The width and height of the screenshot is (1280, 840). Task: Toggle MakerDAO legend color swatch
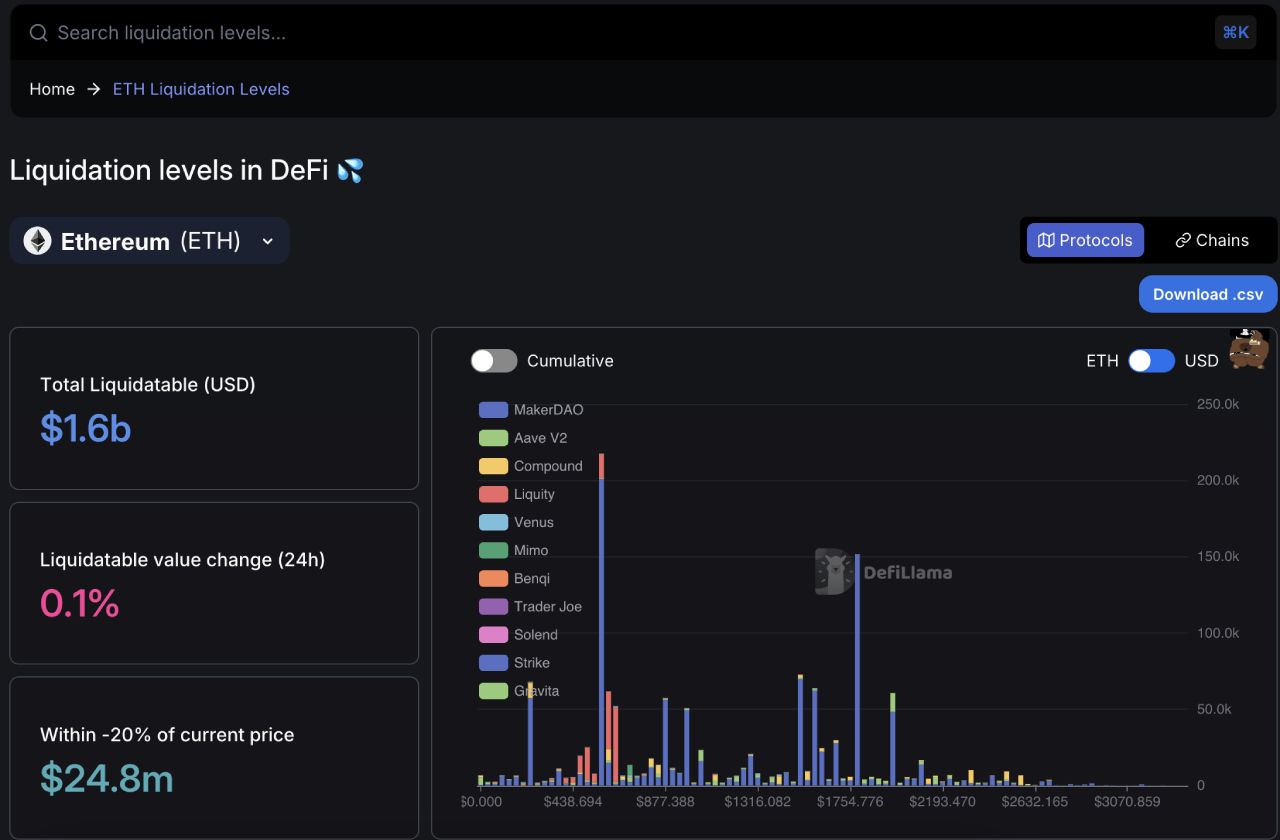click(x=494, y=410)
